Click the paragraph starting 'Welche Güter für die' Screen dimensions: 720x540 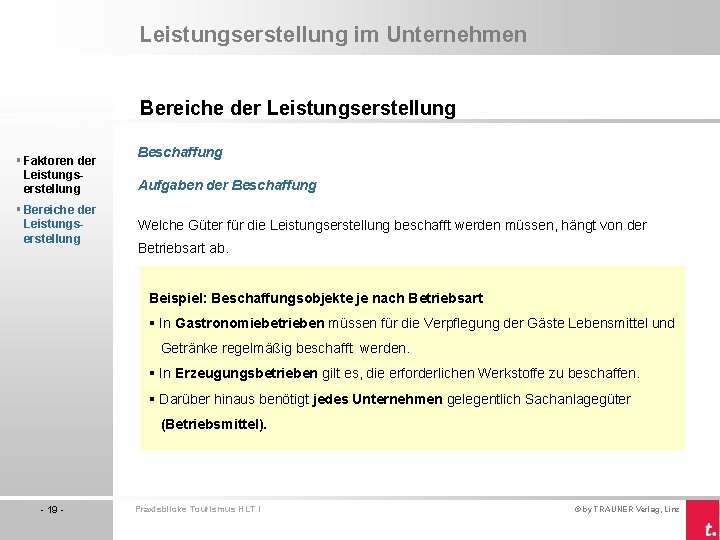(392, 236)
